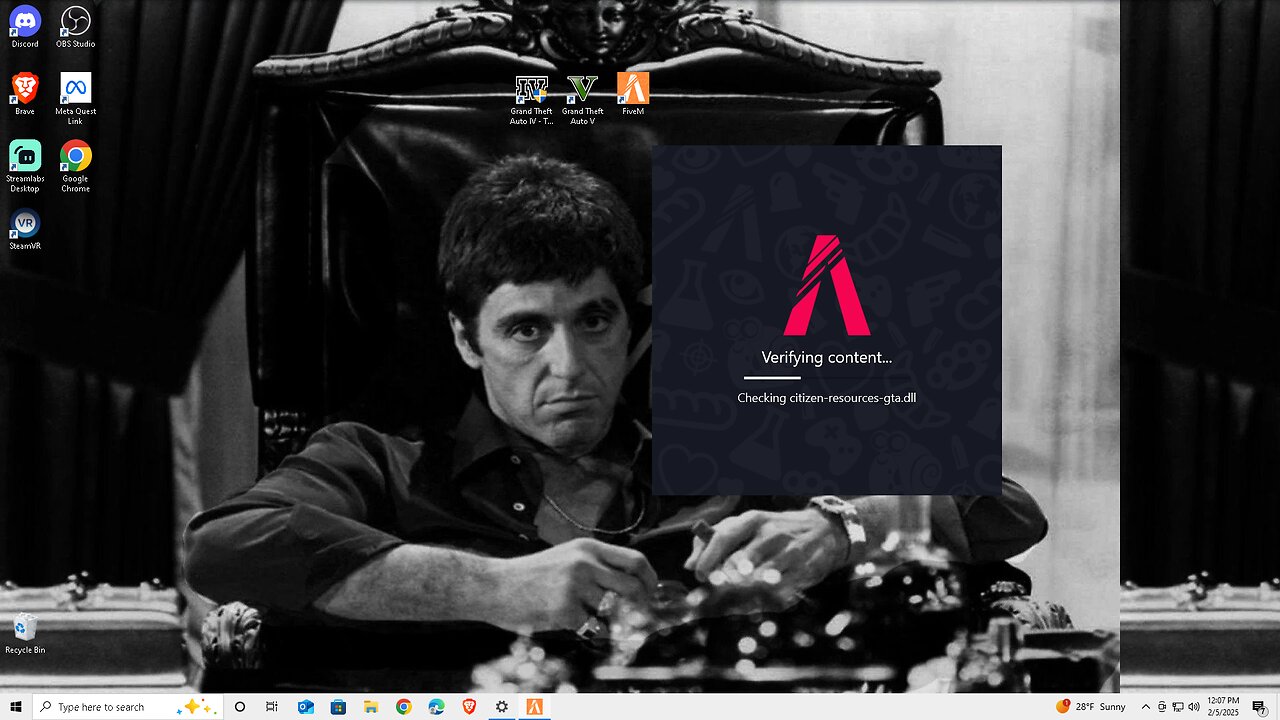Click the FiveM logo in the loader

(x=827, y=285)
